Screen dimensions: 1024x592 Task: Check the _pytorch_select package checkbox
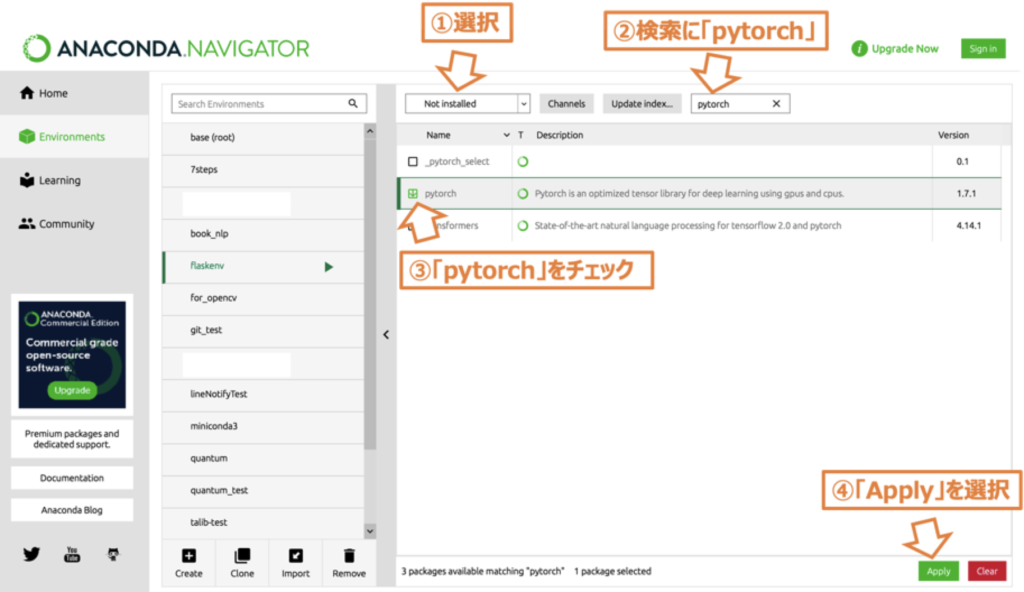click(x=413, y=161)
